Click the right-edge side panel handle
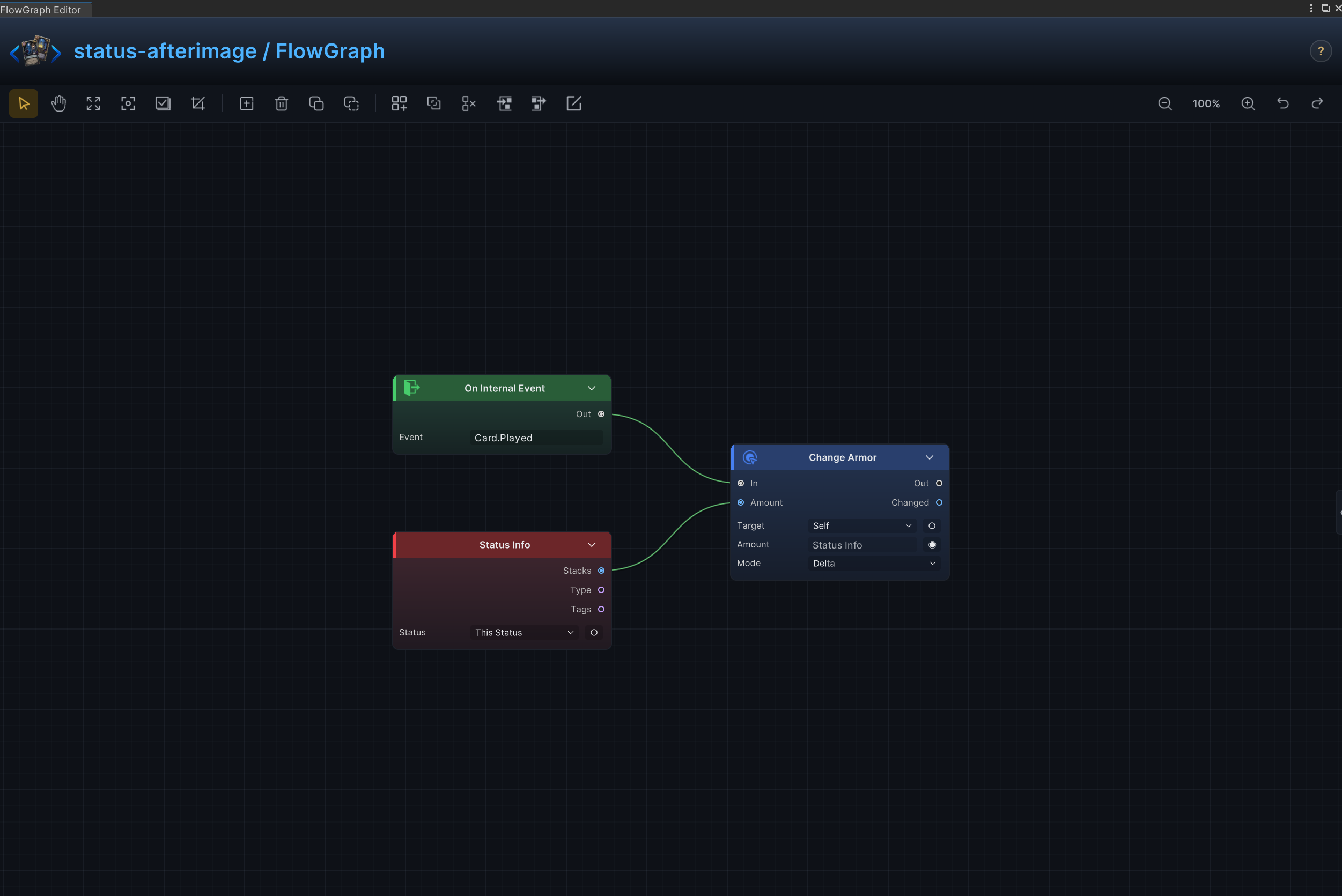This screenshot has height=896, width=1342. click(1339, 512)
